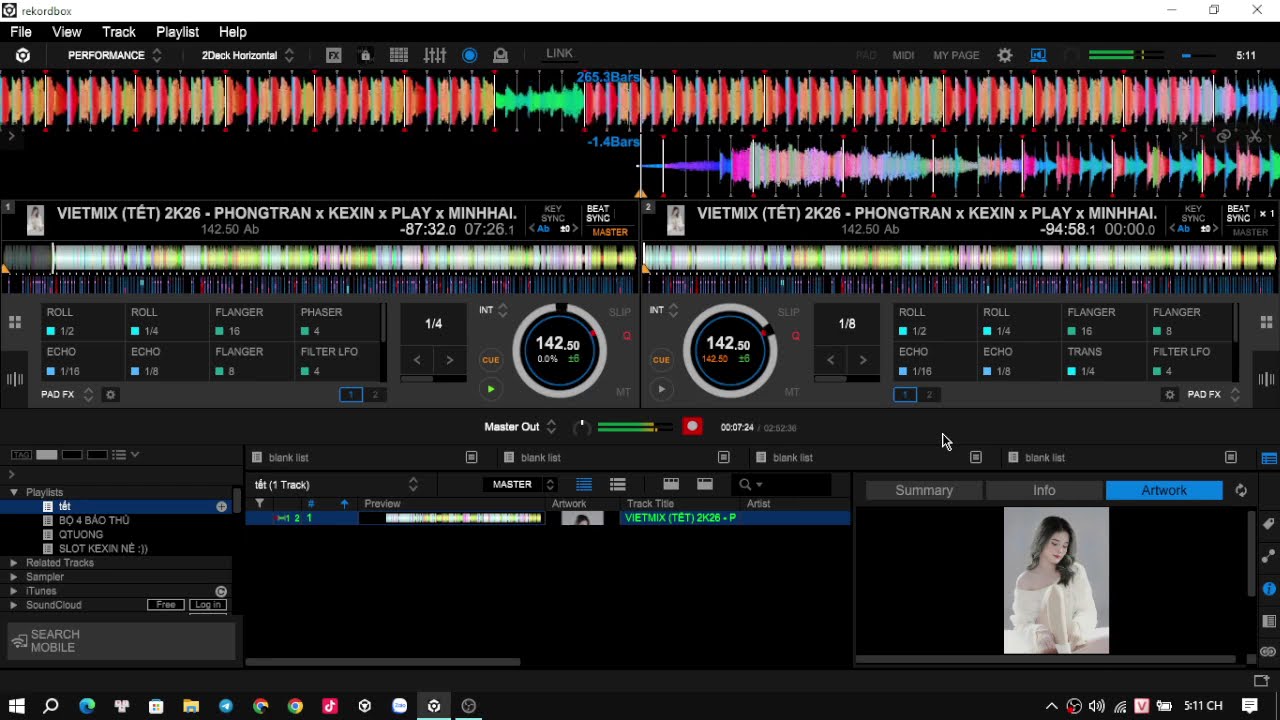Image resolution: width=1280 pixels, height=720 pixels.
Task: Click the tag icon in right sidebar
Action: tap(1269, 524)
